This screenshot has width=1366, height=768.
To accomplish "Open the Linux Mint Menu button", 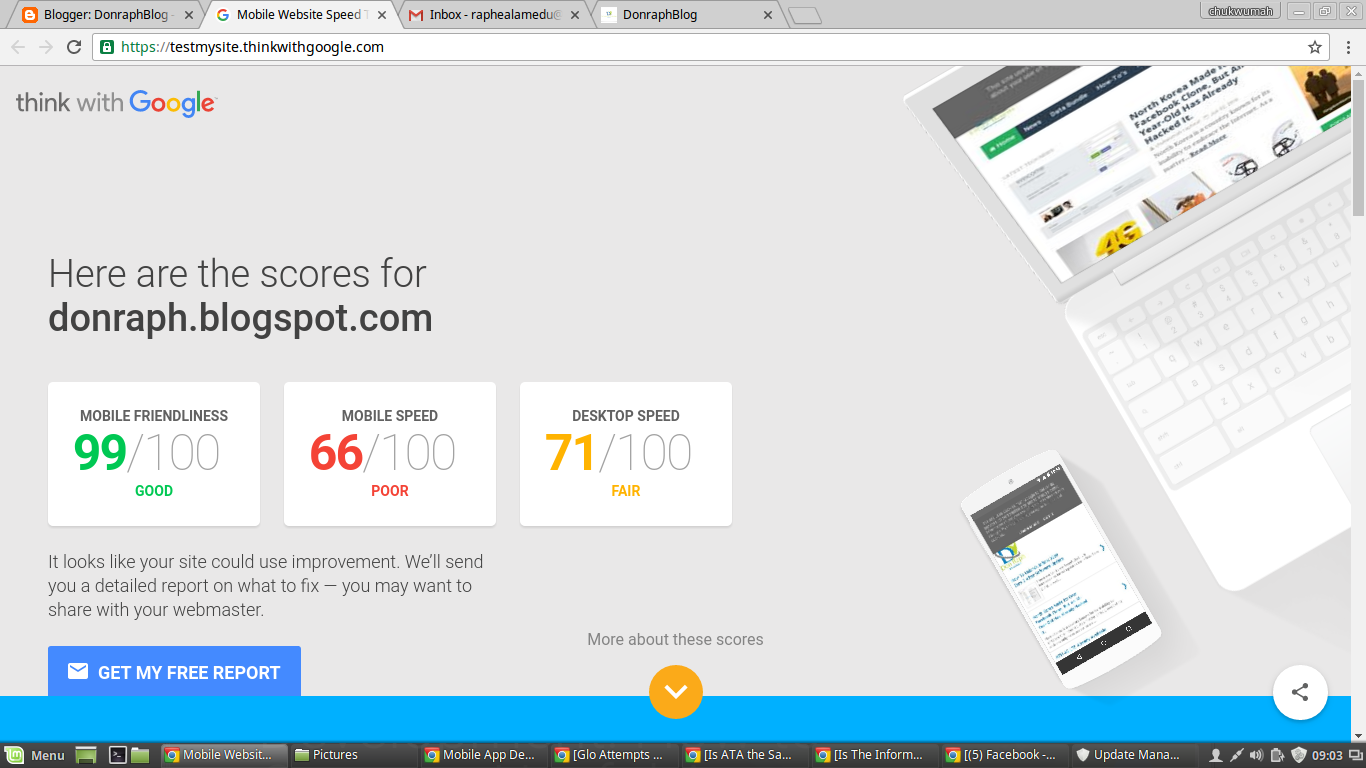I will click(35, 755).
